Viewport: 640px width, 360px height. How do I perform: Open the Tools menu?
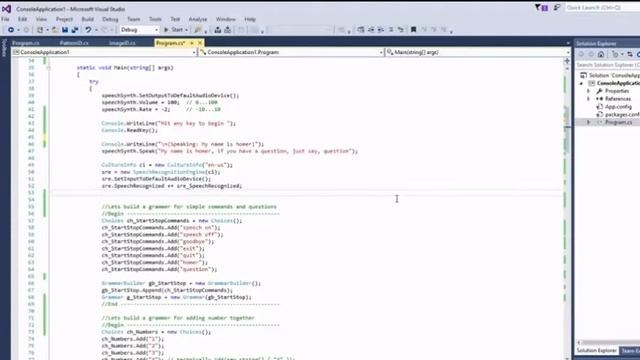[x=155, y=19]
